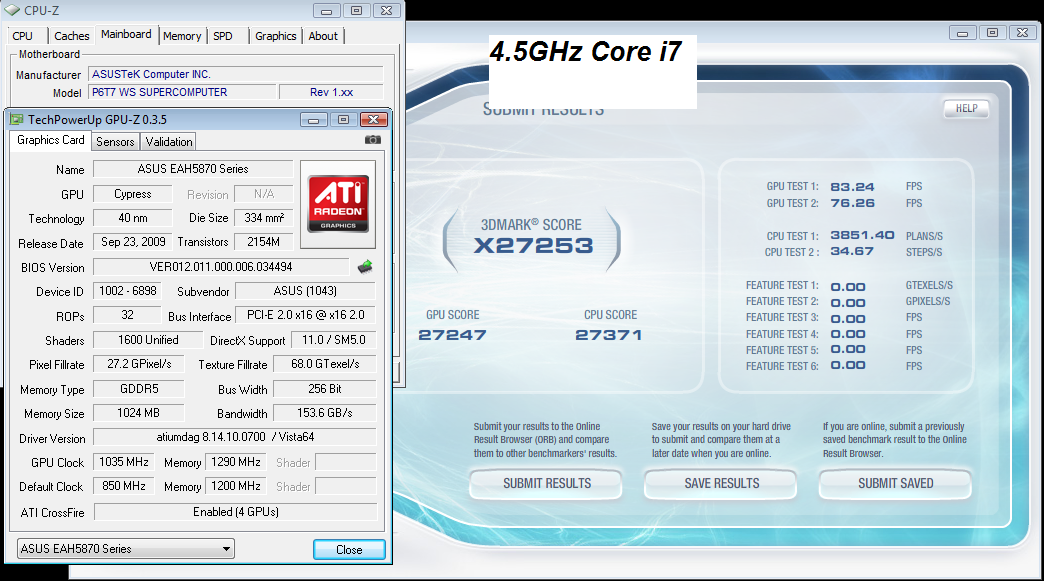Click the BIOS save chip icon
This screenshot has width=1044, height=581.
365,267
